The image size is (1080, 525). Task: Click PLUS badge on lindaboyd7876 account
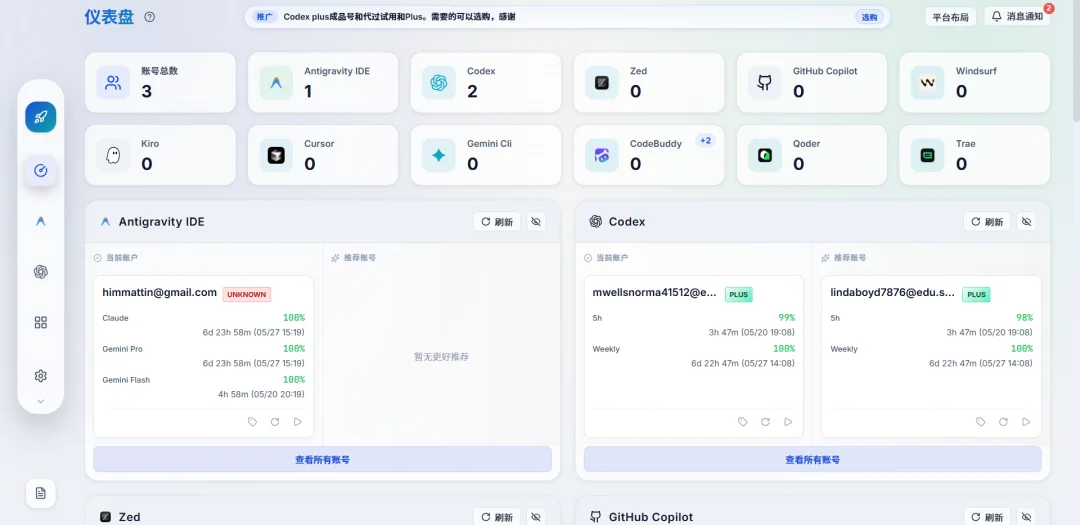[x=977, y=294]
